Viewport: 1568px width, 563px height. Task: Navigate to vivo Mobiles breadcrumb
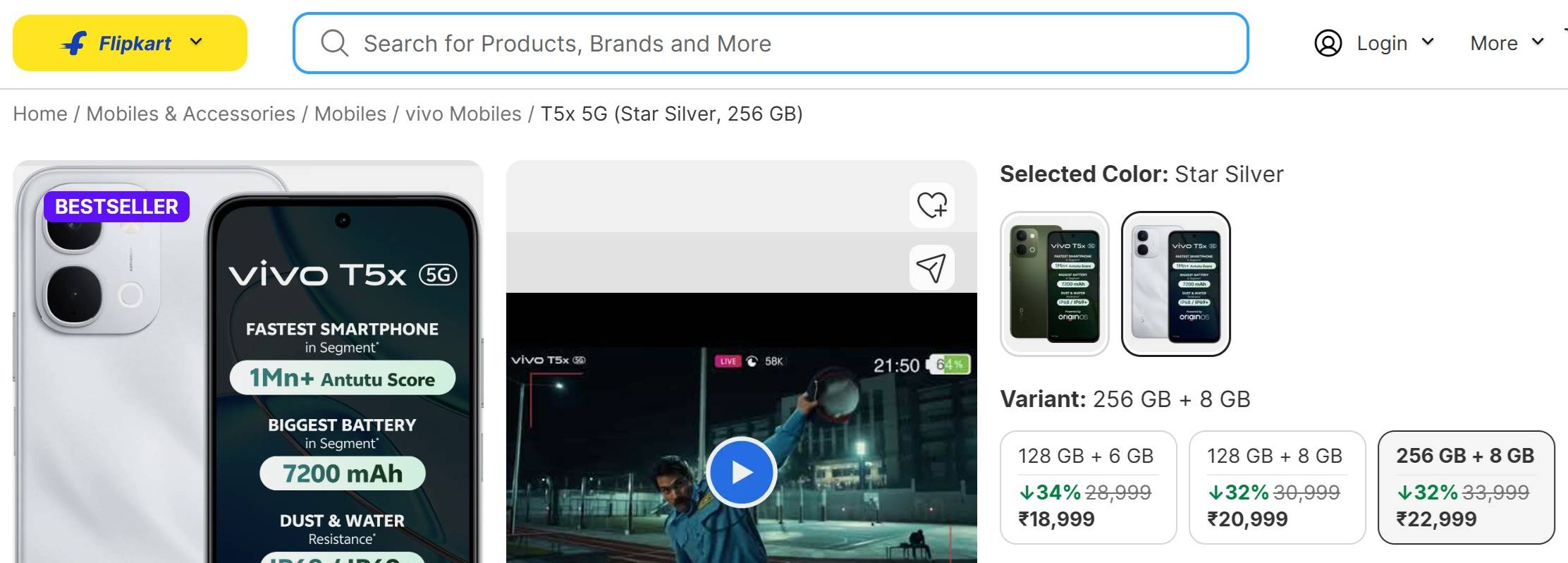coord(463,114)
